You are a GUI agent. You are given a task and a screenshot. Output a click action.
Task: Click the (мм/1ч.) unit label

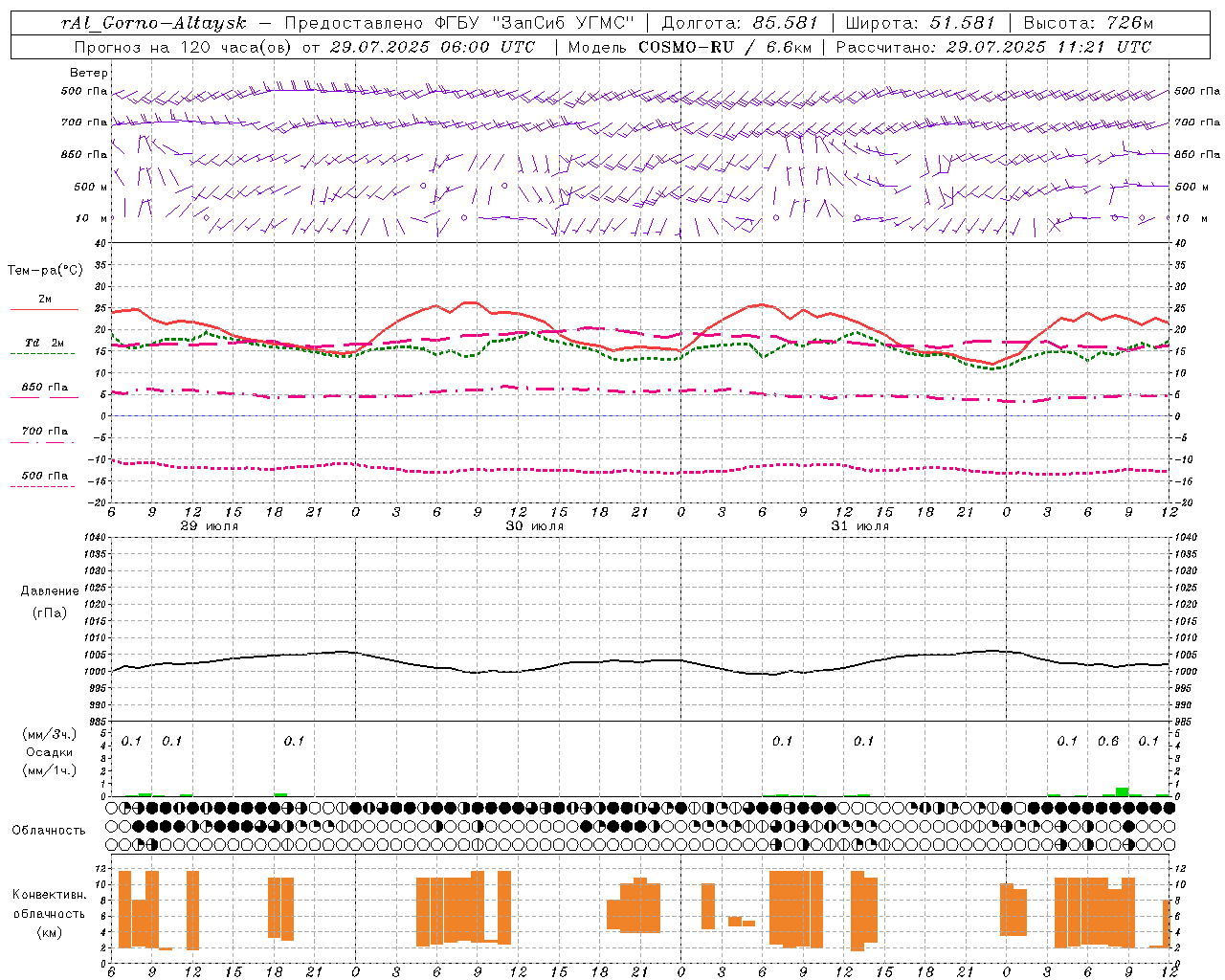(x=50, y=770)
